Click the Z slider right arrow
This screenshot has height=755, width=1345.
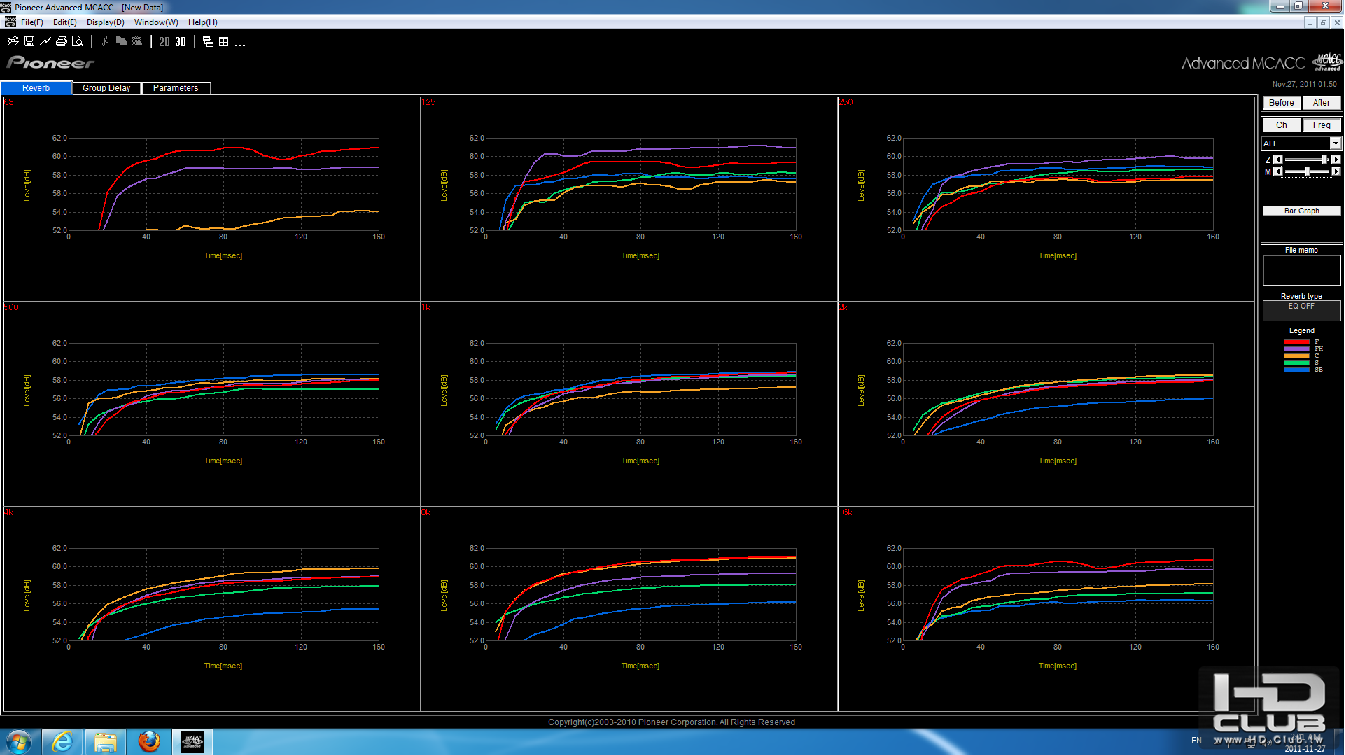(x=1335, y=159)
